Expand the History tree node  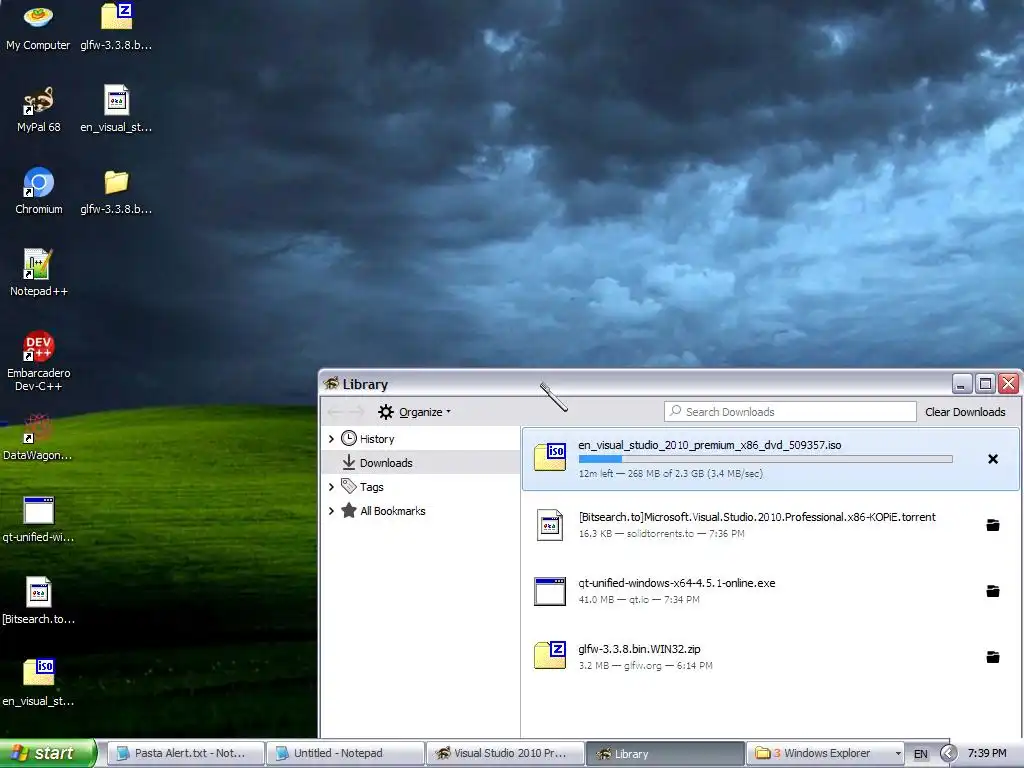(x=331, y=439)
